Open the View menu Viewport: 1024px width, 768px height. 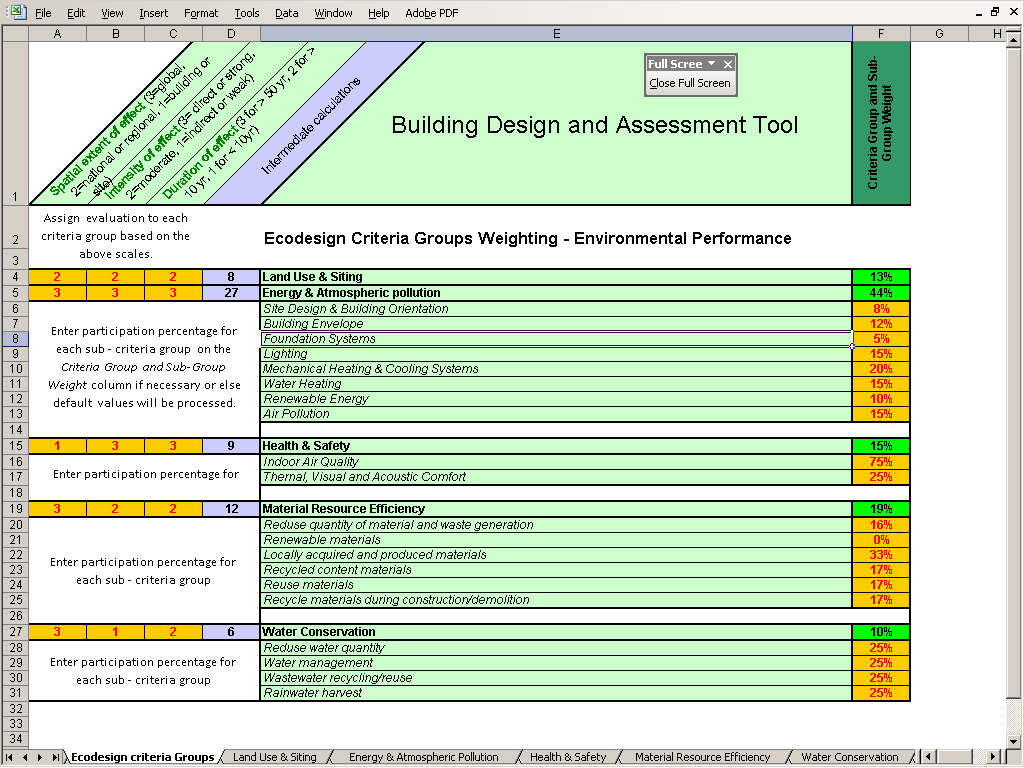click(x=112, y=13)
